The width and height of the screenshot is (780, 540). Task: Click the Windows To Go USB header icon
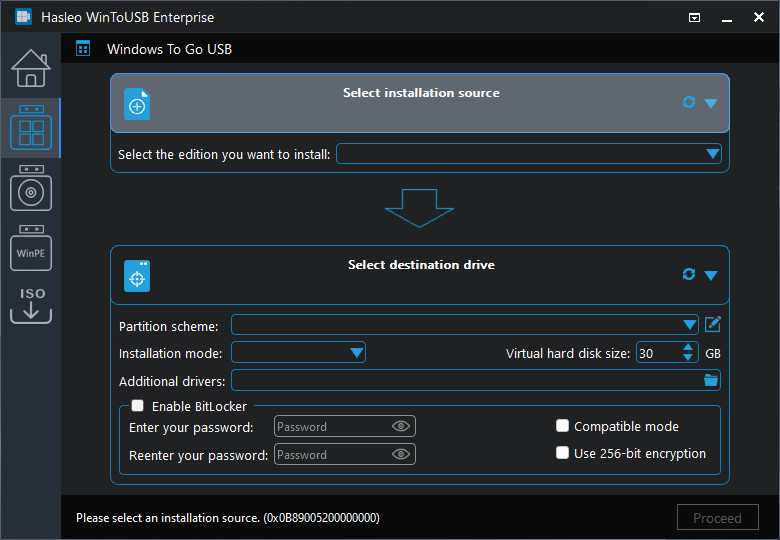click(x=83, y=49)
